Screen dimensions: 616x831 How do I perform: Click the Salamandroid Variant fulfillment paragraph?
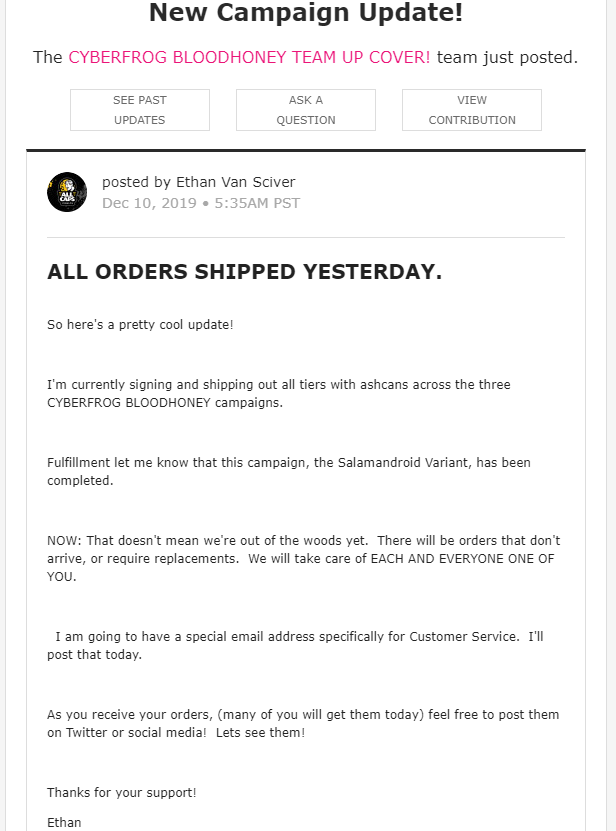289,471
